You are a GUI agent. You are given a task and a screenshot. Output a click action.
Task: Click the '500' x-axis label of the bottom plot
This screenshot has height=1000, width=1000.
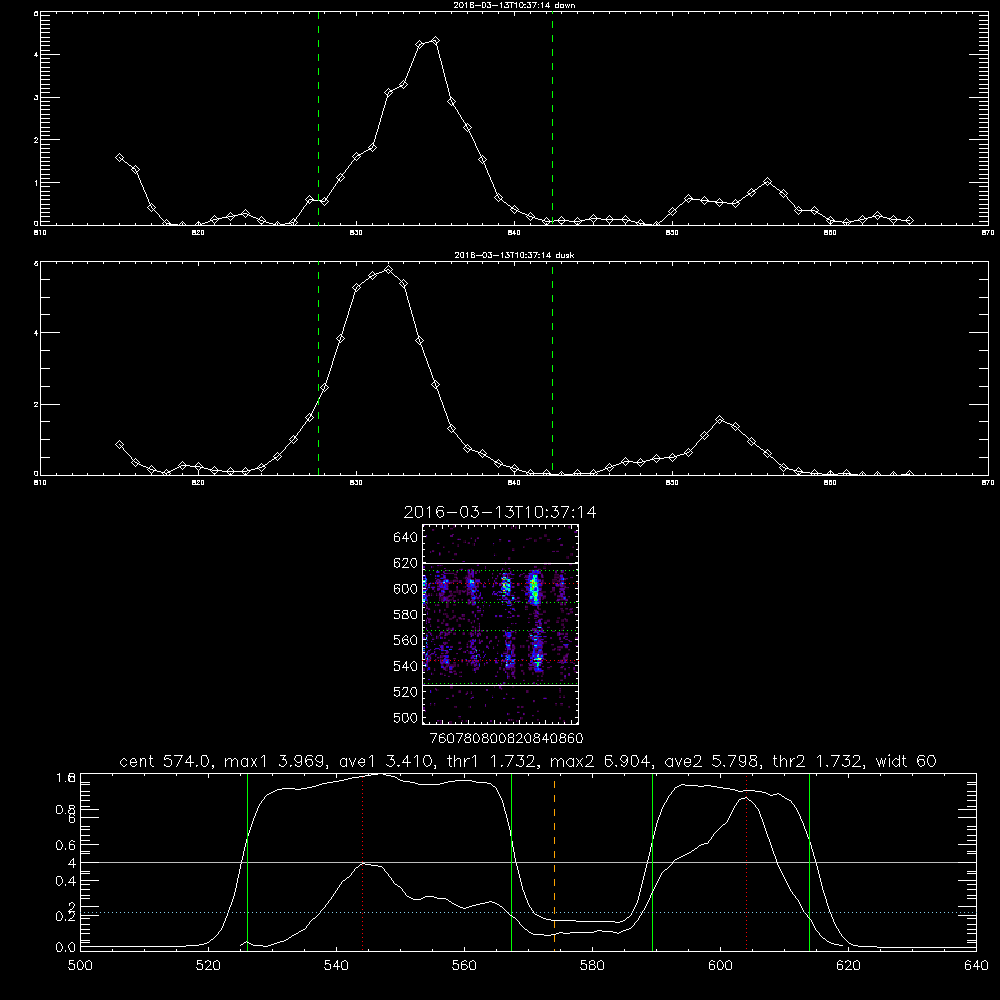pyautogui.click(x=80, y=966)
